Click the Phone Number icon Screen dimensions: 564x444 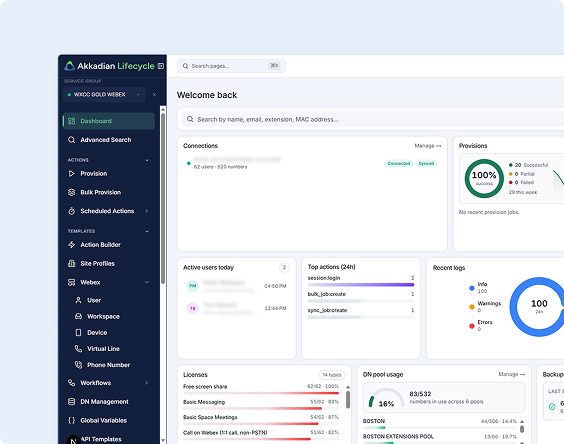[78, 365]
